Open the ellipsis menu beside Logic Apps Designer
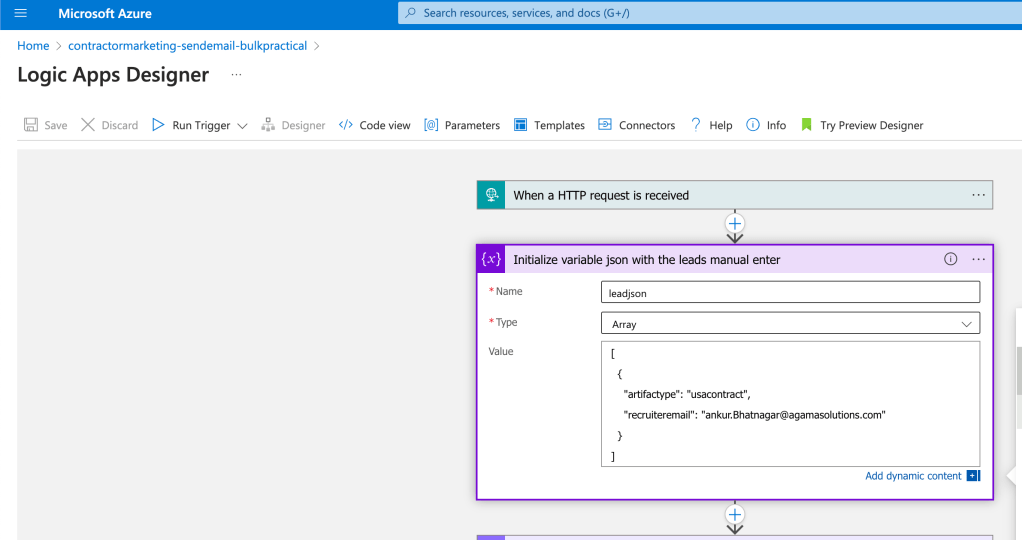The height and width of the screenshot is (540, 1022). pyautogui.click(x=236, y=75)
